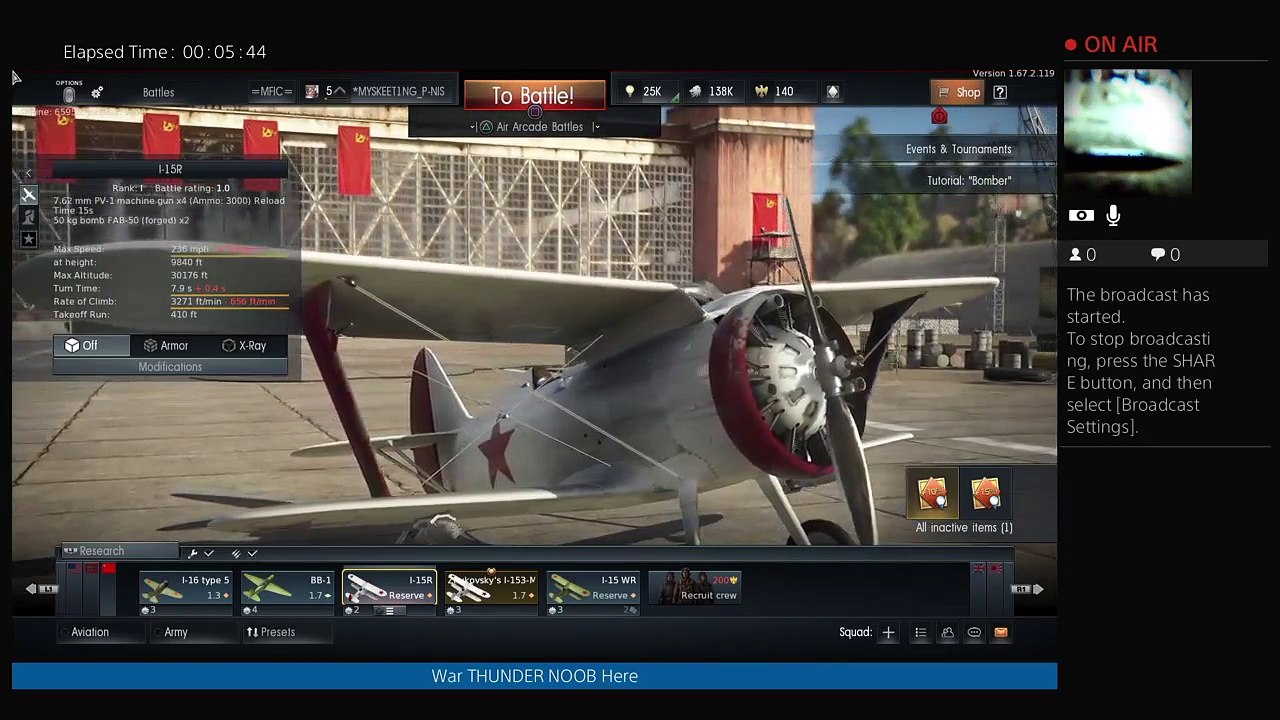Image resolution: width=1280 pixels, height=720 pixels.
Task: Click All inactive items (1)
Action: click(x=964, y=528)
